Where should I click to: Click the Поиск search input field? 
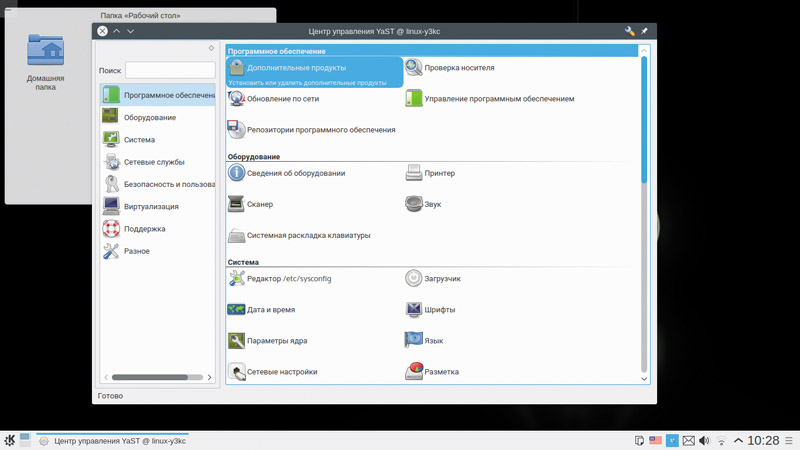tap(170, 70)
